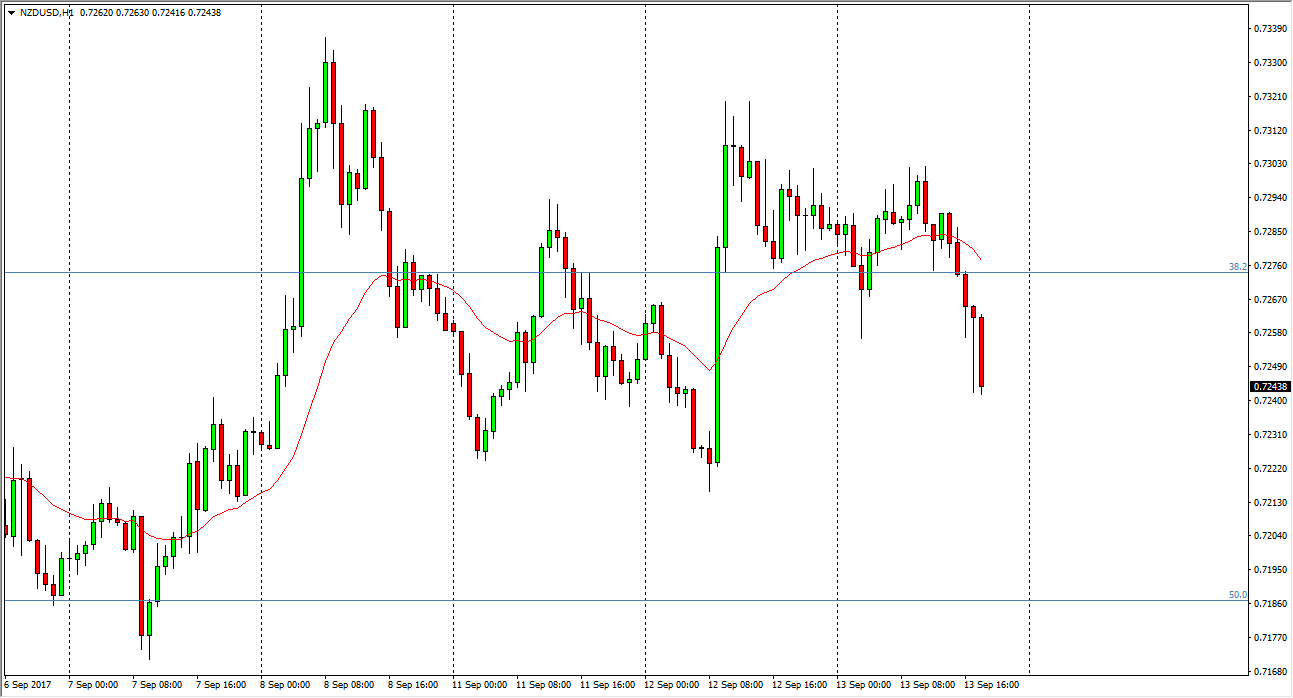
Task: Click the 7 Sep 08:00 time label
Action: tap(157, 685)
